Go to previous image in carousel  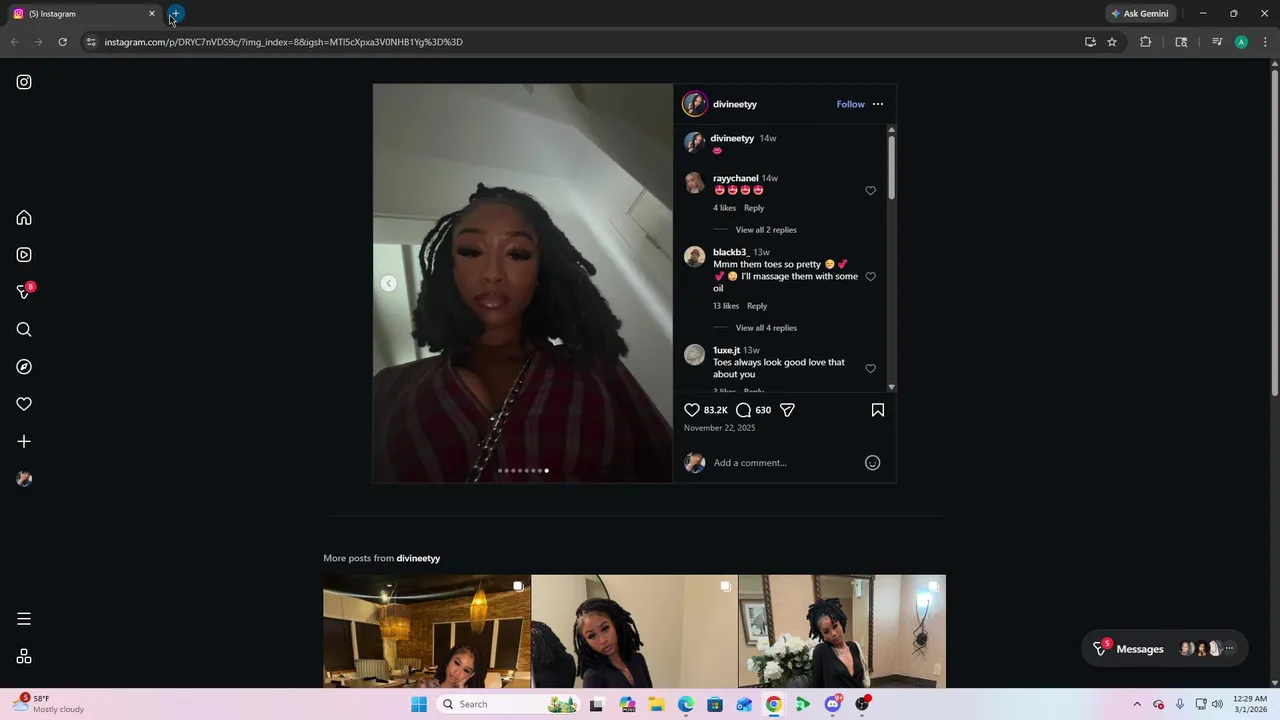tap(389, 283)
